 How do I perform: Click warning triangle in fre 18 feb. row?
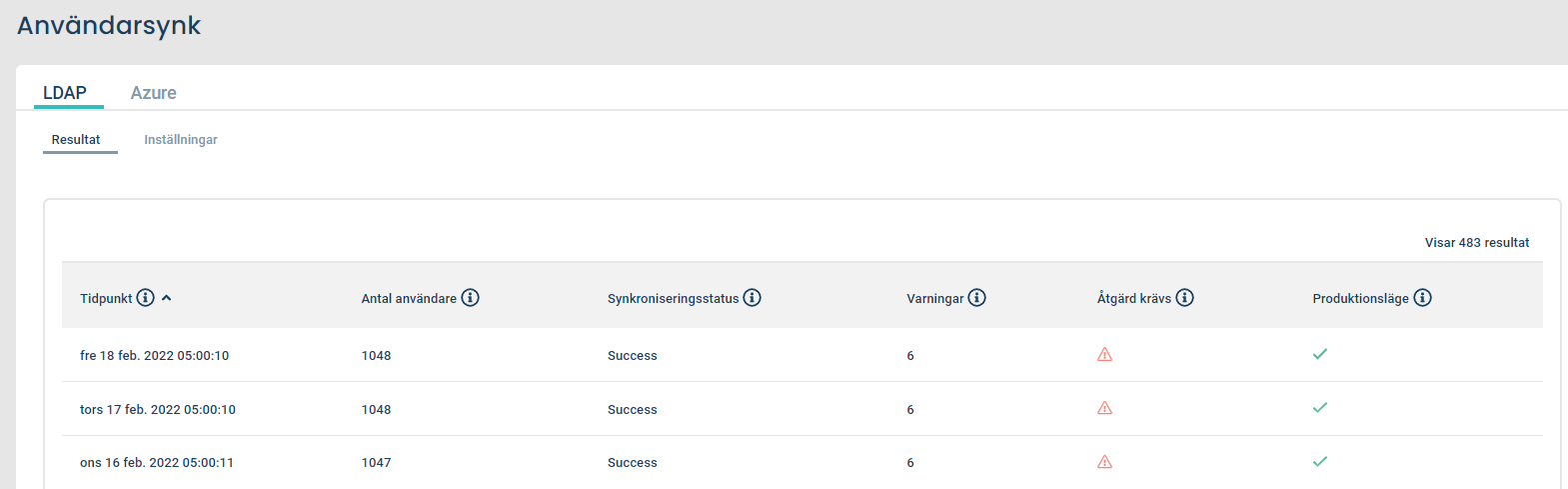[1104, 355]
